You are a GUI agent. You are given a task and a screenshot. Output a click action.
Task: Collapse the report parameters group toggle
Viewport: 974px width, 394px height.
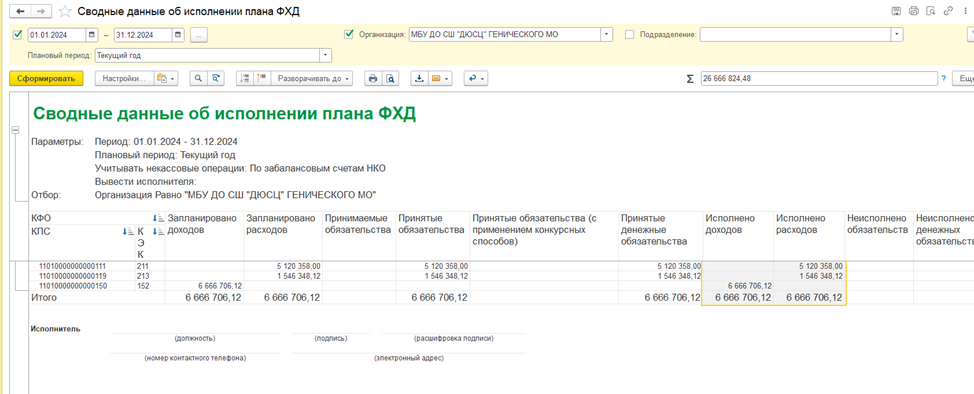click(15, 130)
